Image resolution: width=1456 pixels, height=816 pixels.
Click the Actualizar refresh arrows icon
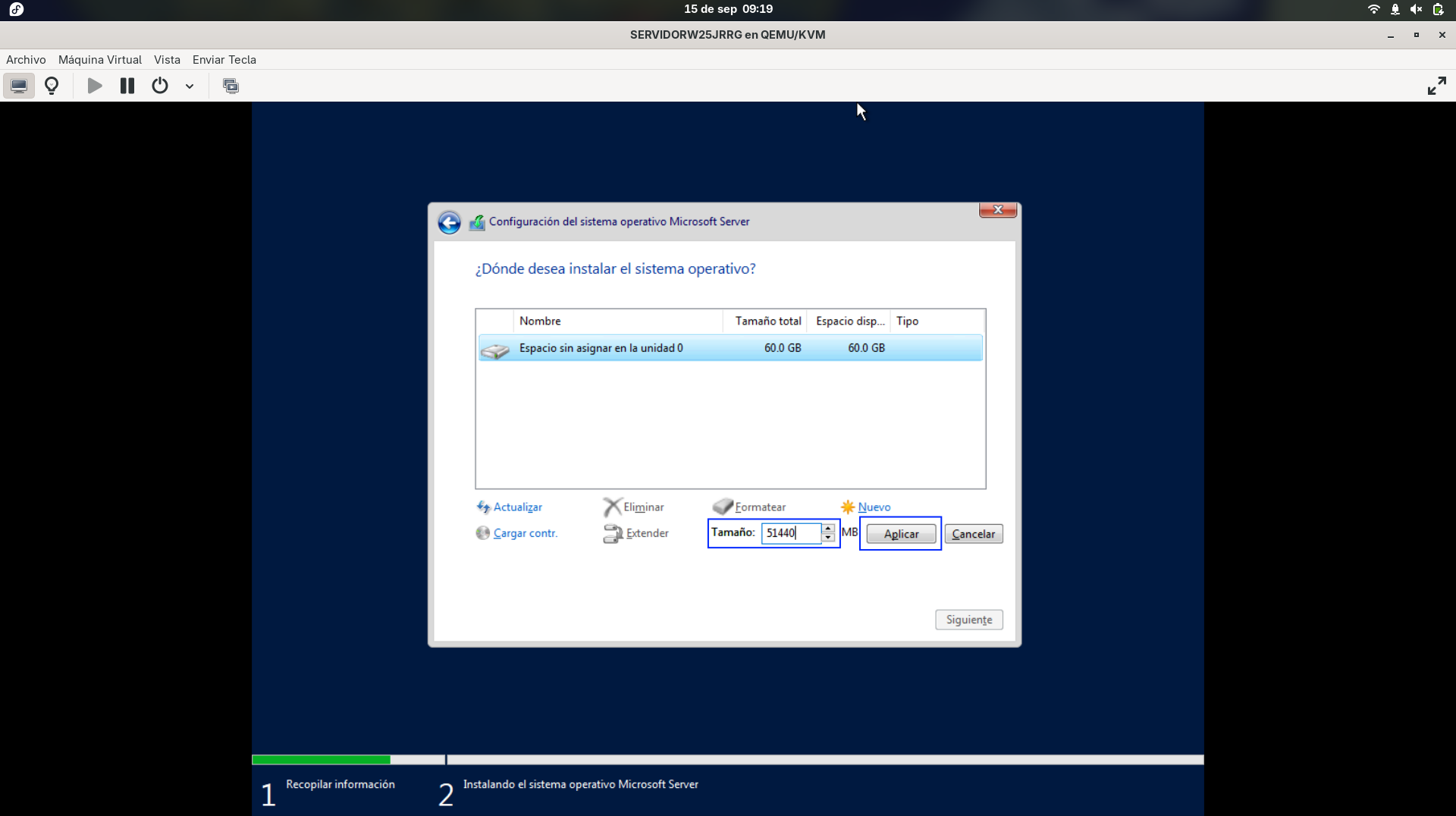[x=483, y=507]
